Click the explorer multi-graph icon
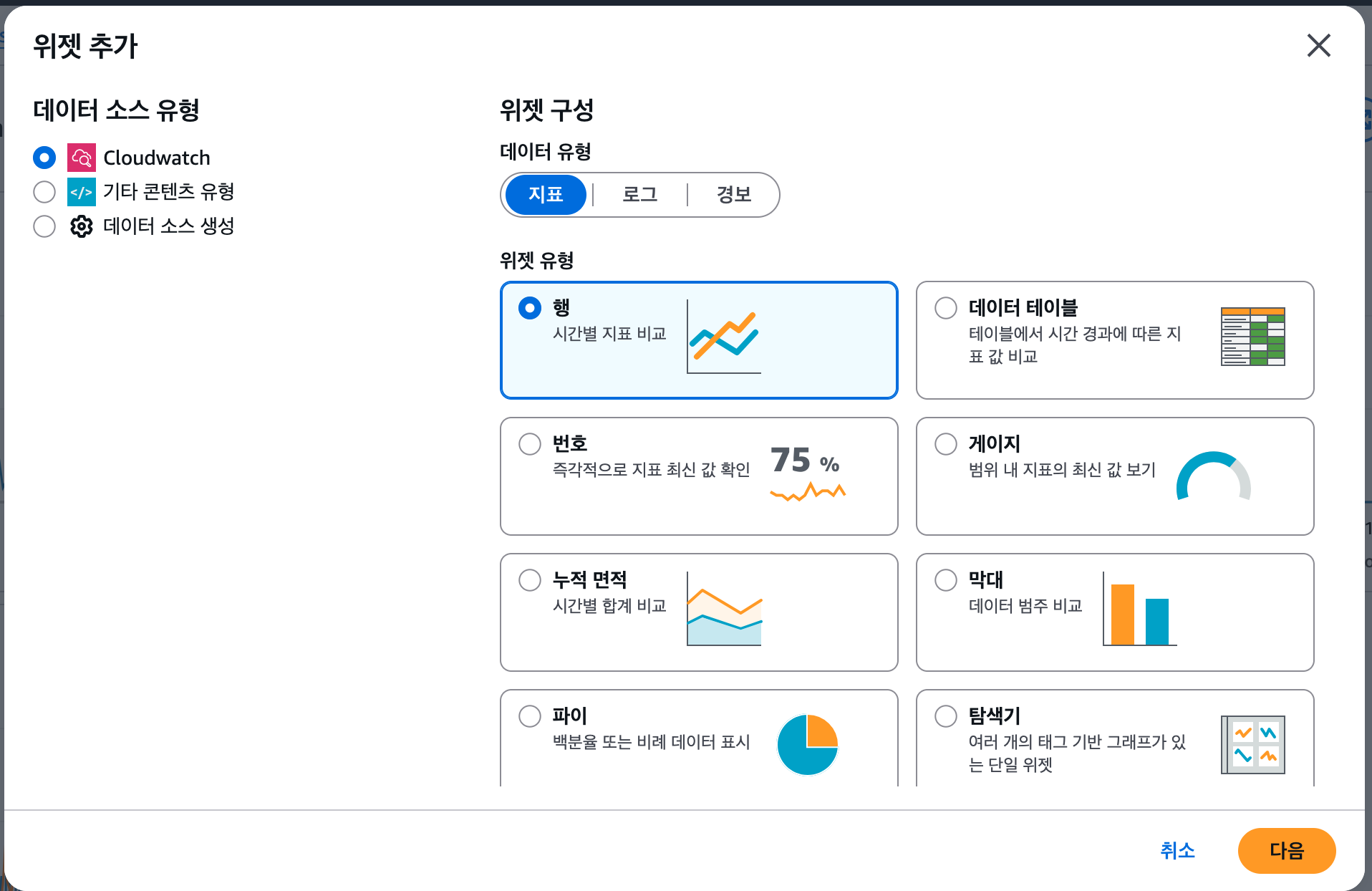The width and height of the screenshot is (1372, 891). pos(1252,745)
